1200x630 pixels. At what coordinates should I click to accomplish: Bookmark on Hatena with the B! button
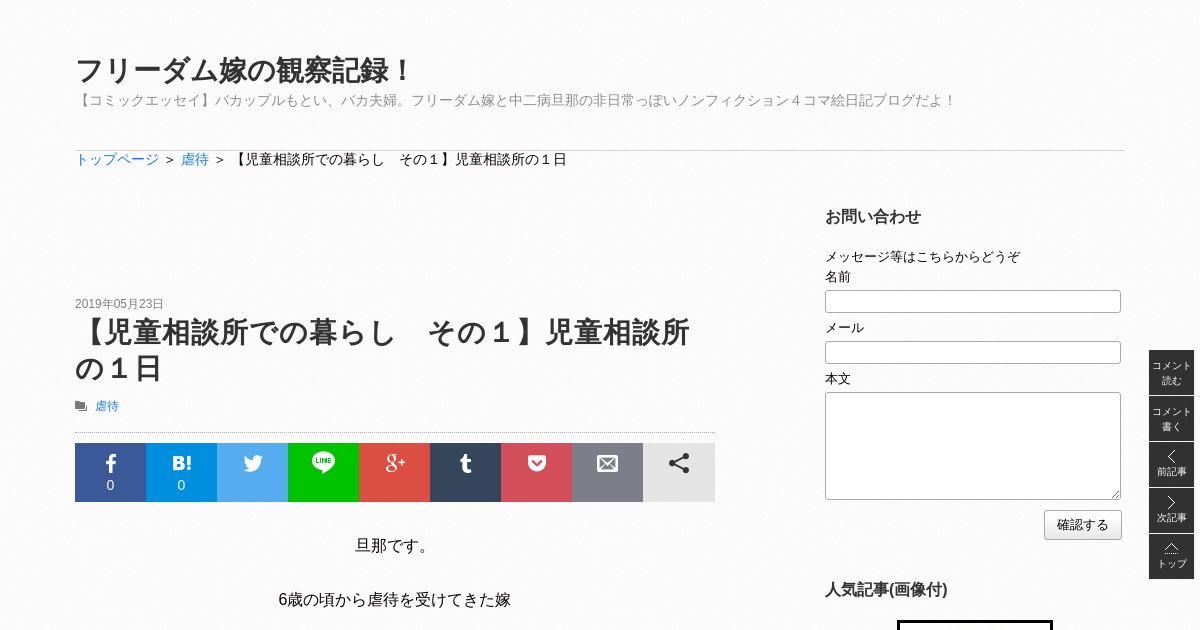coord(181,472)
